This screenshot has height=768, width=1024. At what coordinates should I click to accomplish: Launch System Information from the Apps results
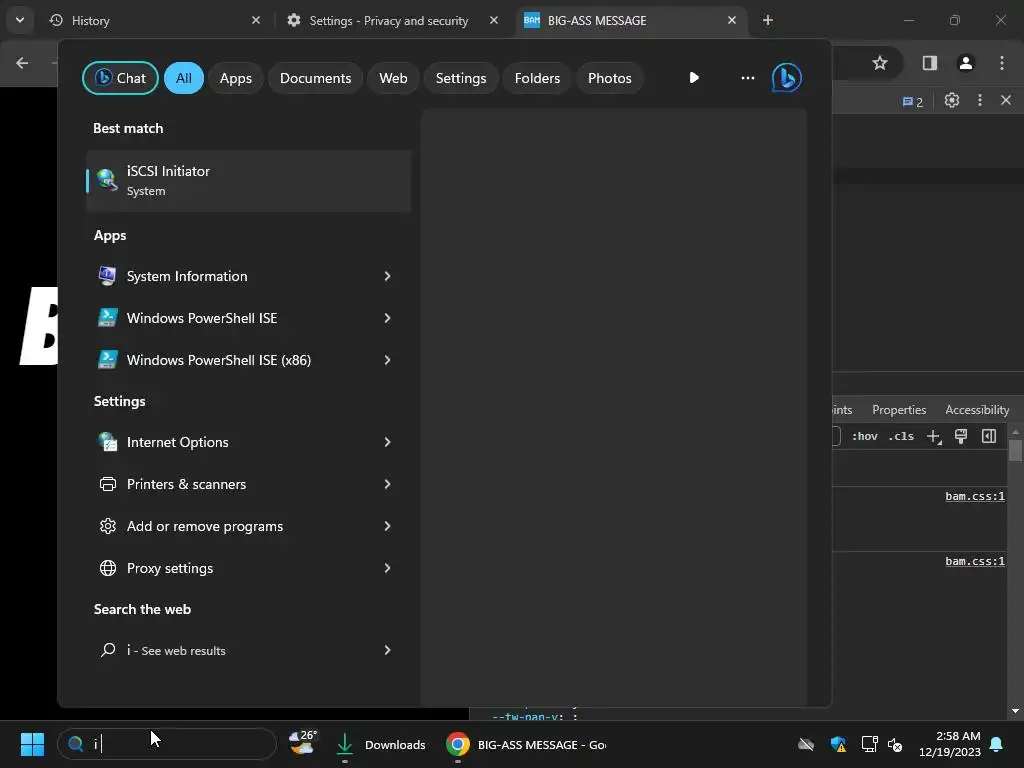187,276
